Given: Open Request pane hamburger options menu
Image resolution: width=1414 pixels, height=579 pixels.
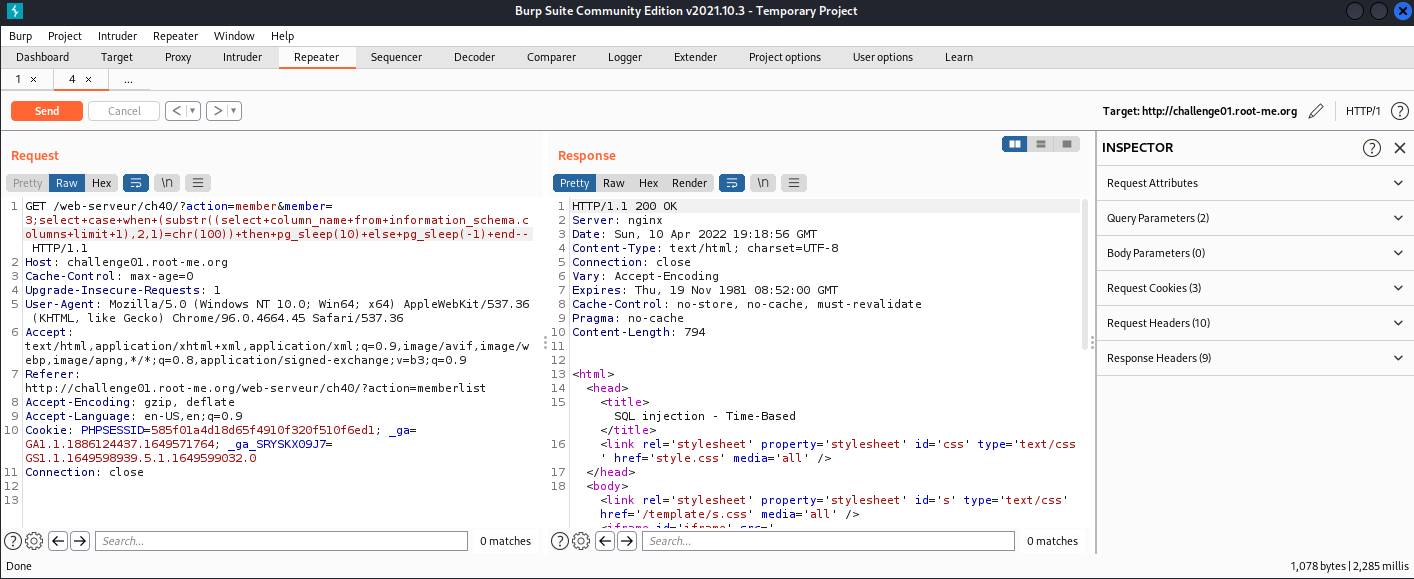Looking at the screenshot, I should [198, 183].
